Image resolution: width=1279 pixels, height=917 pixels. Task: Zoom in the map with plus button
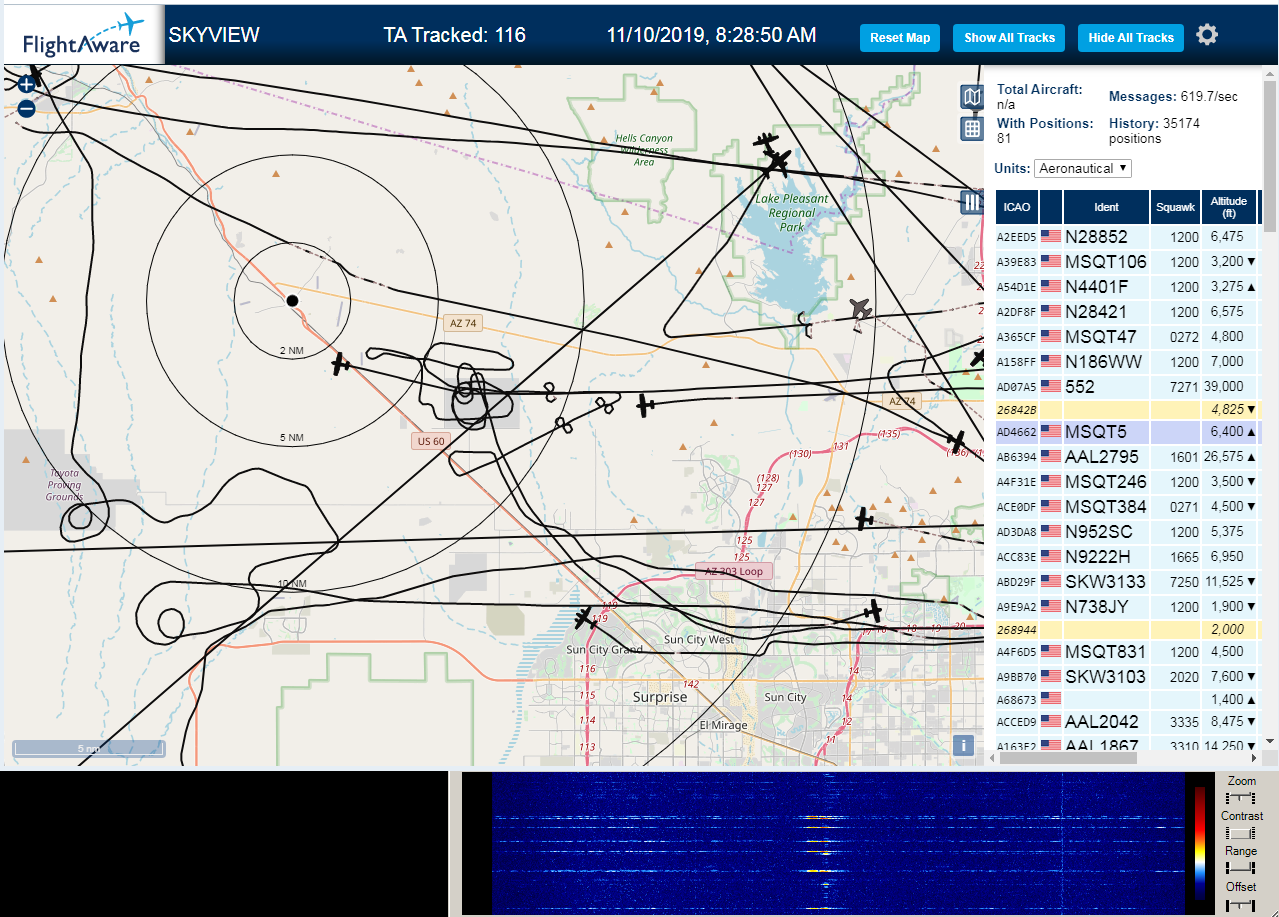click(26, 86)
